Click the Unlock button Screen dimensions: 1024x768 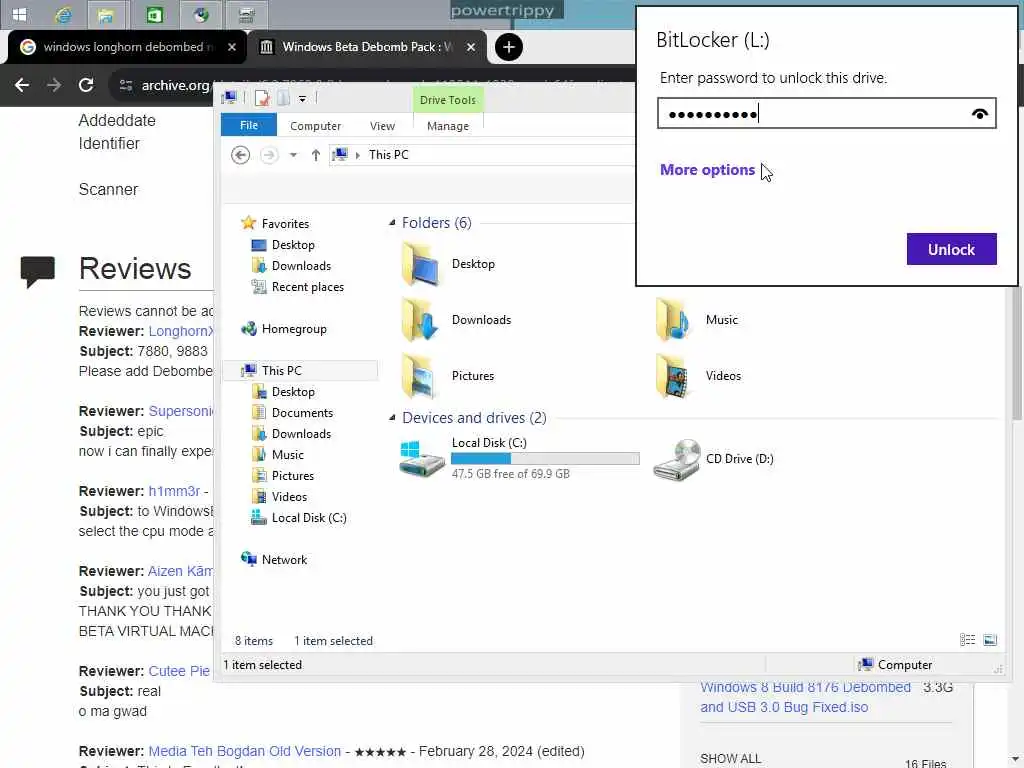(x=951, y=249)
